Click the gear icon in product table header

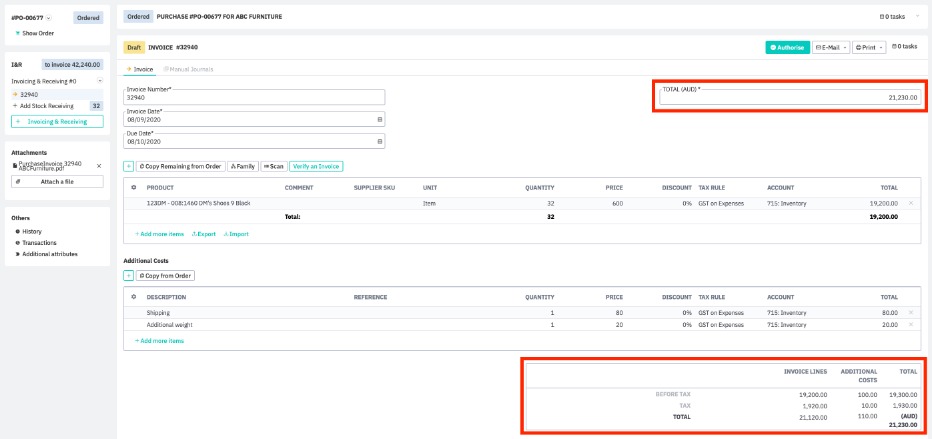133,187
